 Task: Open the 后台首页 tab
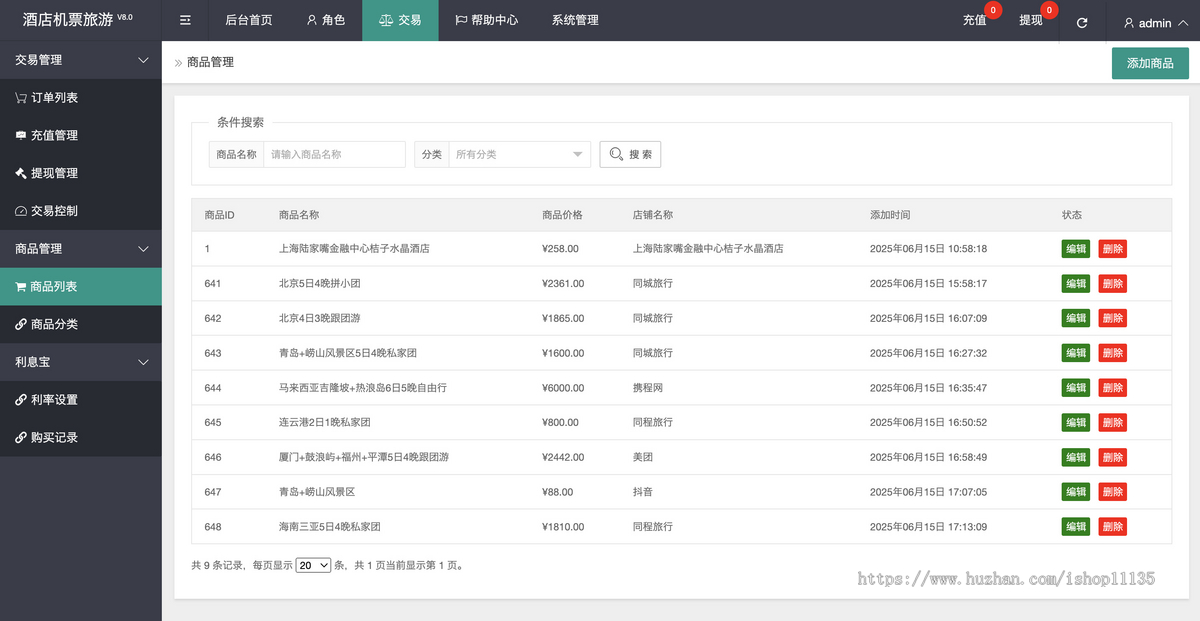pos(249,20)
